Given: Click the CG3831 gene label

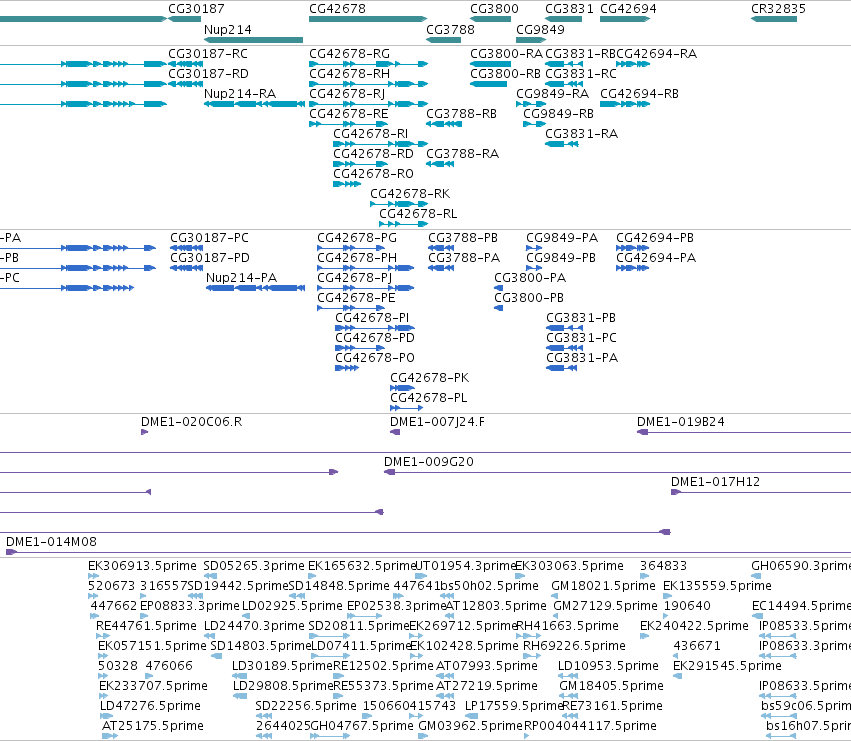Looking at the screenshot, I should tap(569, 9).
